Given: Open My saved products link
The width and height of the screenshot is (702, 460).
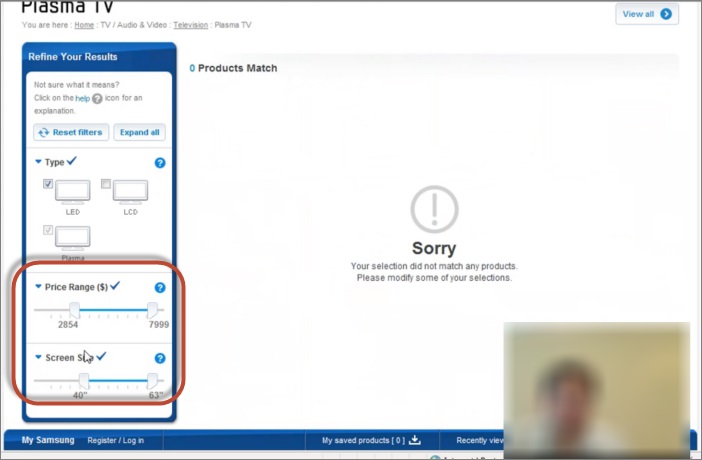Looking at the screenshot, I should click(363, 441).
